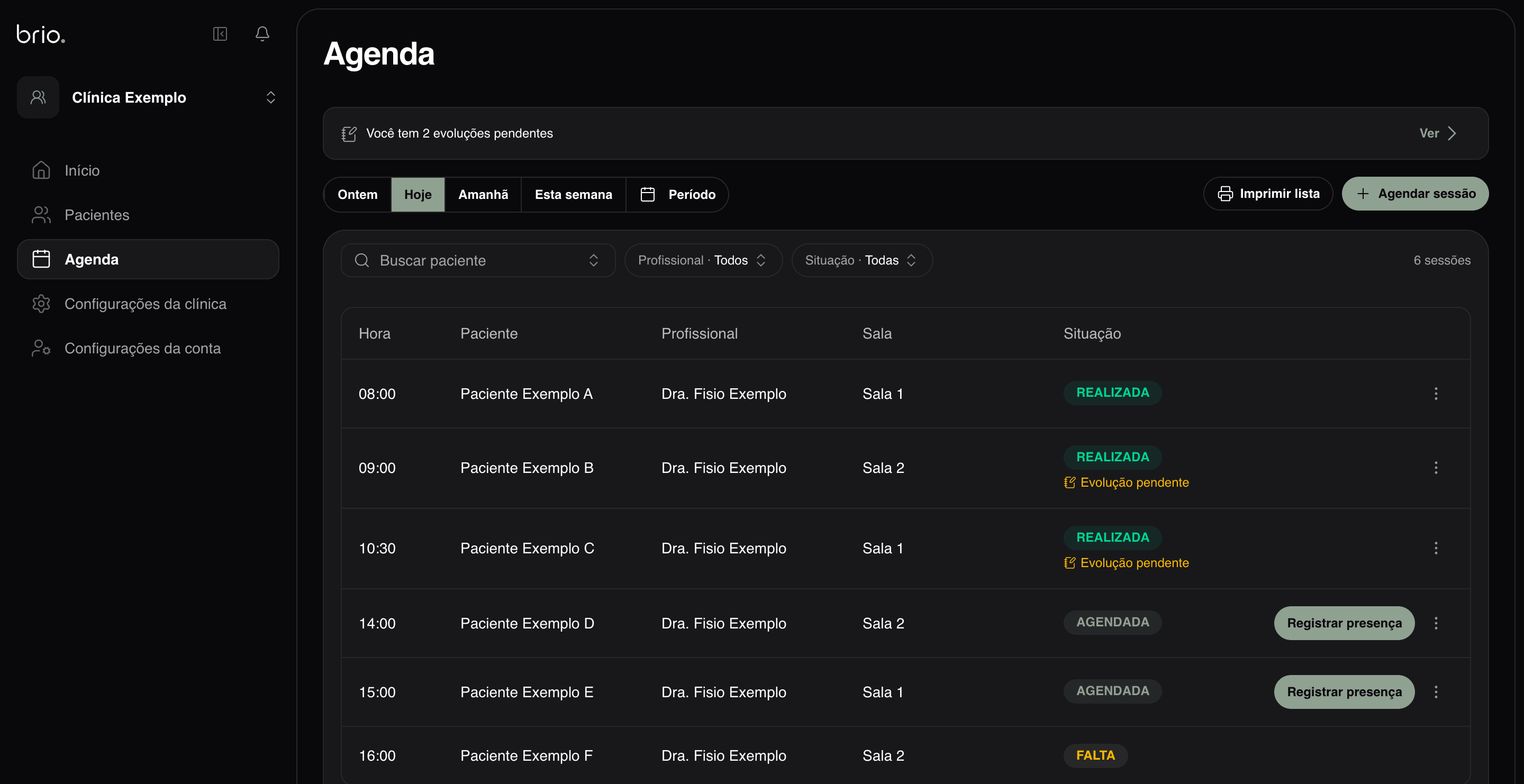Image resolution: width=1524 pixels, height=784 pixels.
Task: Select Agenda in the sidebar
Action: click(x=148, y=259)
